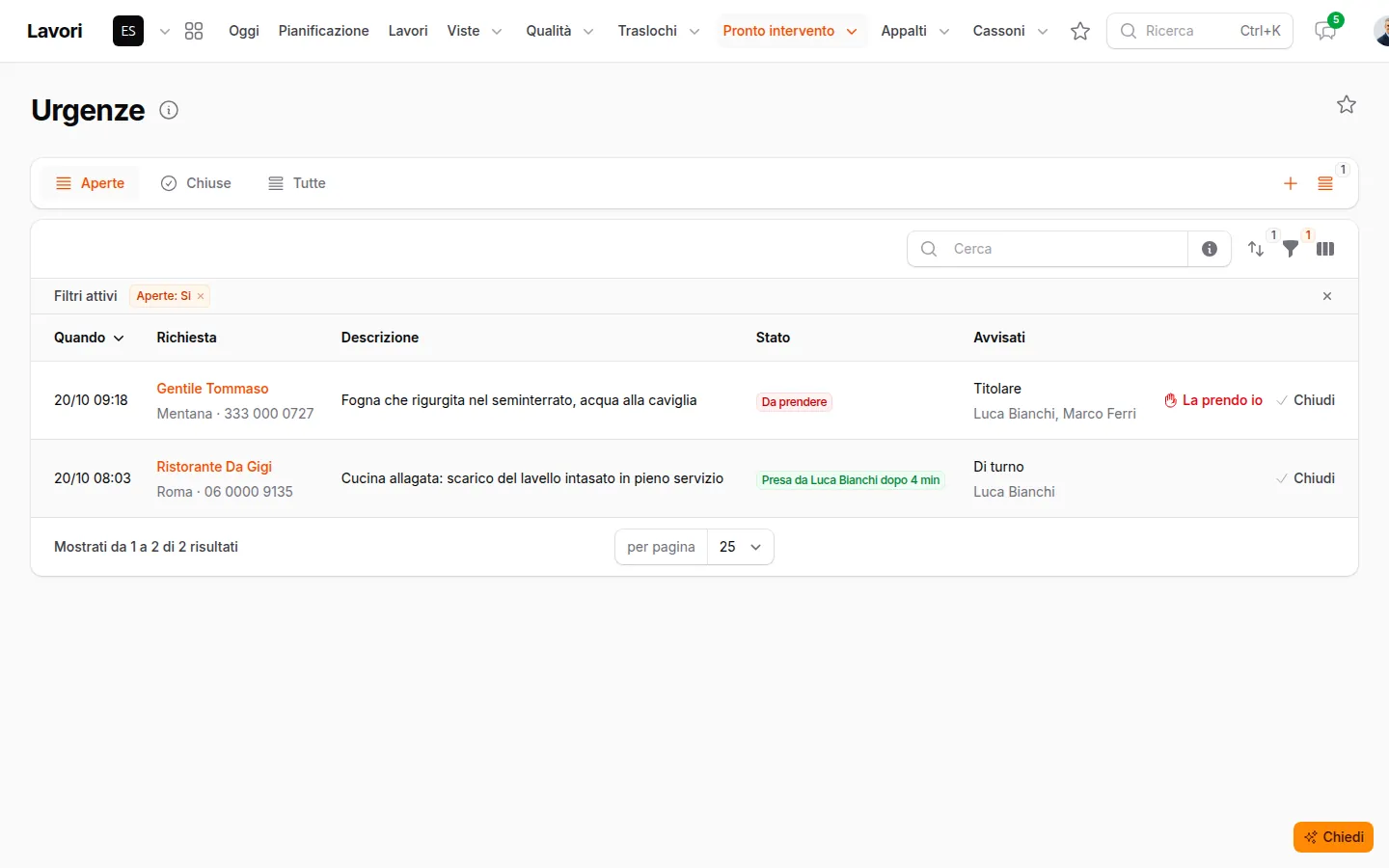
Task: Expand the Pronto intervento dropdown
Action: [x=790, y=31]
